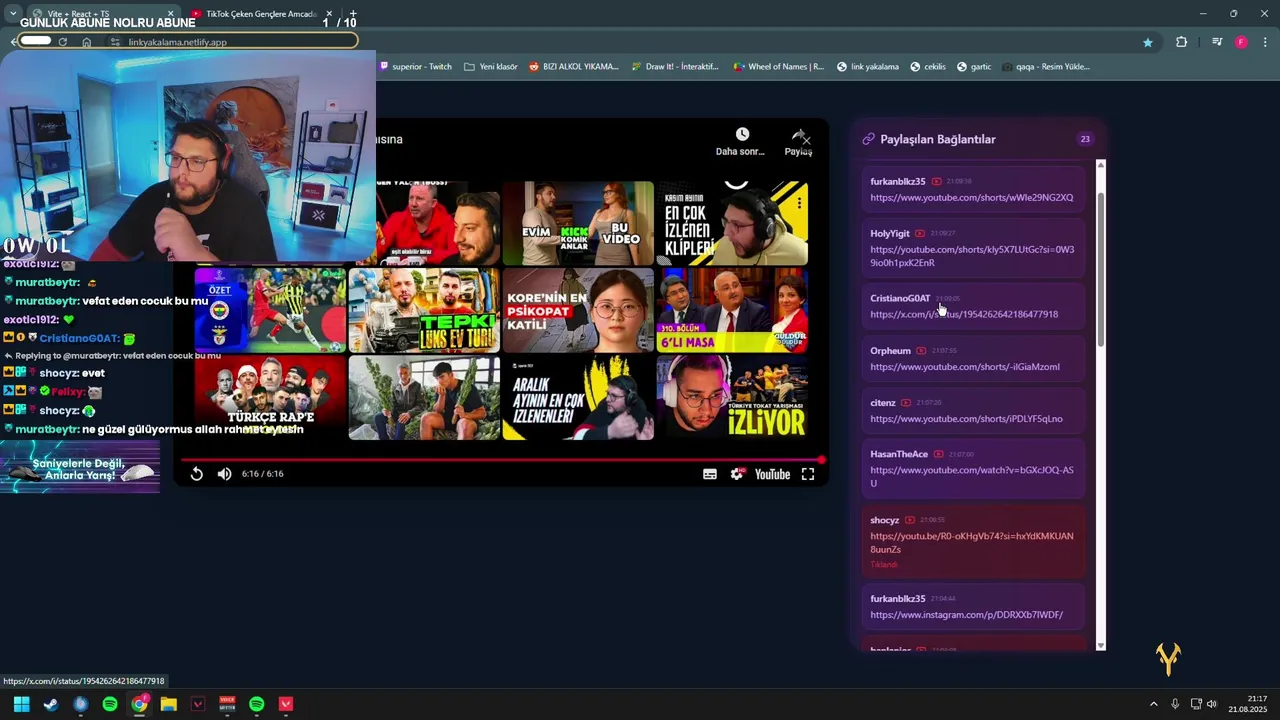Enter fullscreen in the video player
1280x720 pixels.
(x=808, y=474)
